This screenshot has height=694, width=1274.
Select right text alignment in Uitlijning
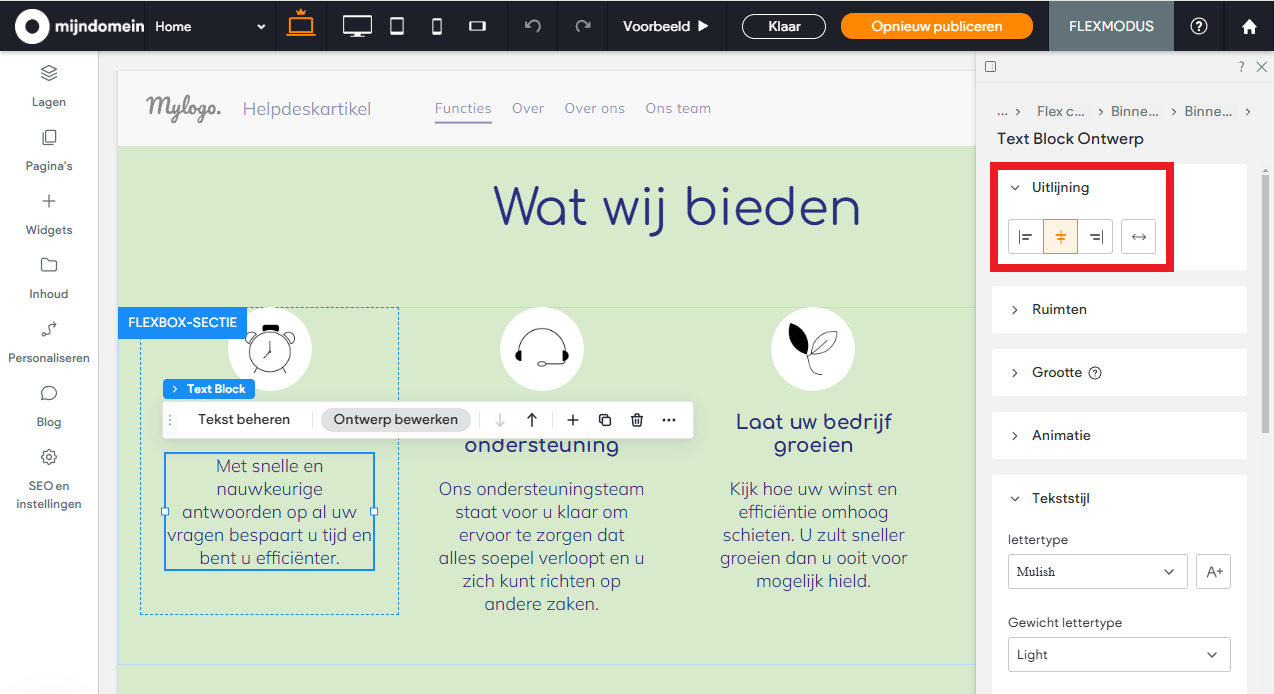[1095, 236]
